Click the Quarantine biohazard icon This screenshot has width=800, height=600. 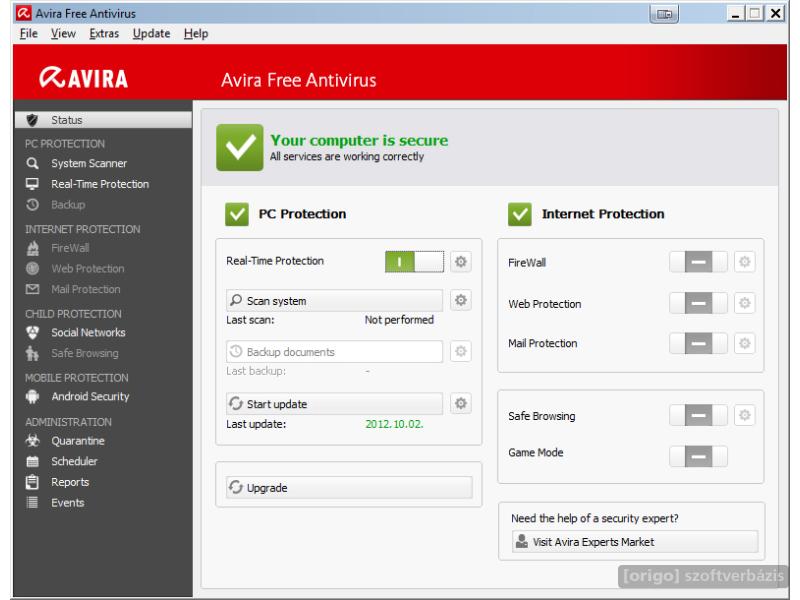32,440
